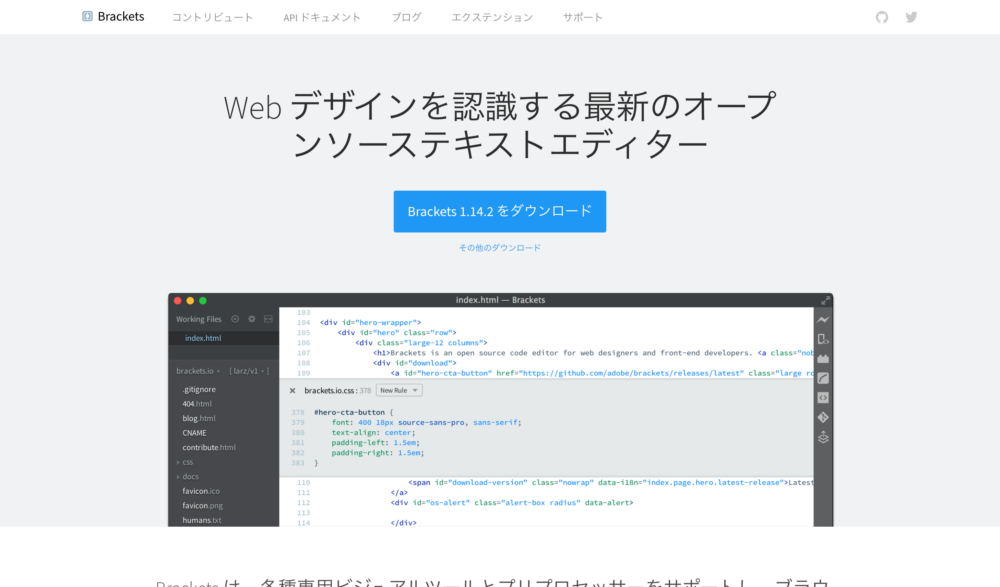
Task: Click the gear icon beside Working Files
Action: [251, 319]
